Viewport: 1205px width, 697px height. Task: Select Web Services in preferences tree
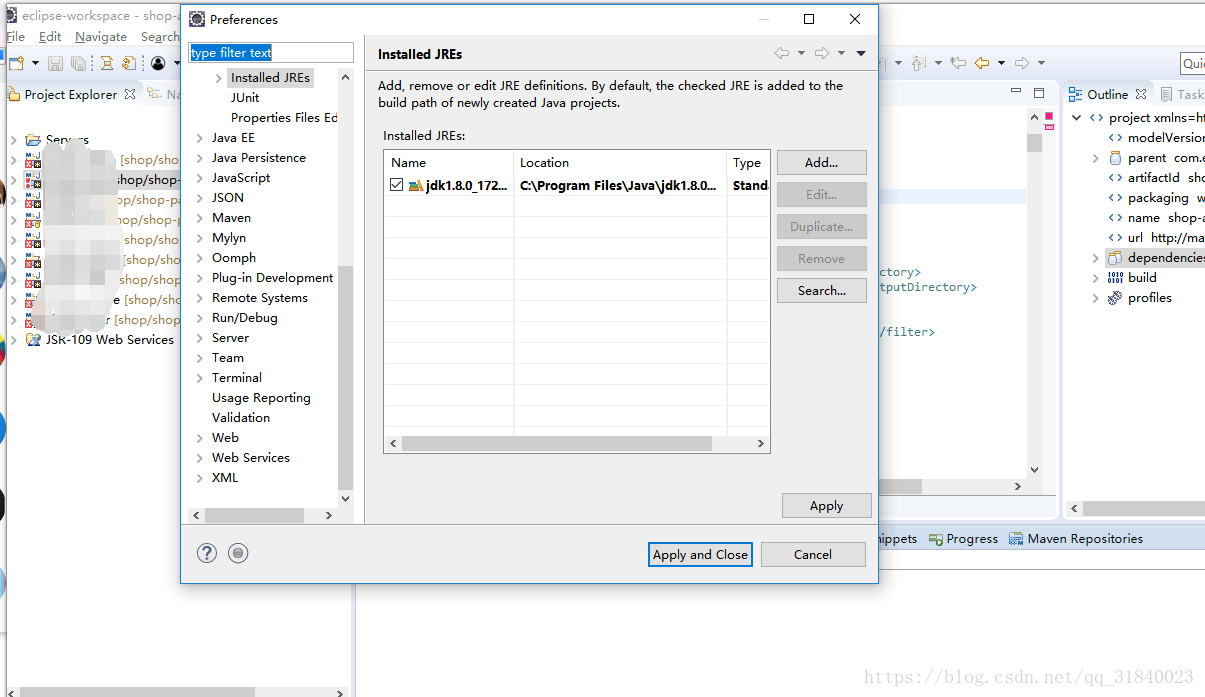click(251, 457)
